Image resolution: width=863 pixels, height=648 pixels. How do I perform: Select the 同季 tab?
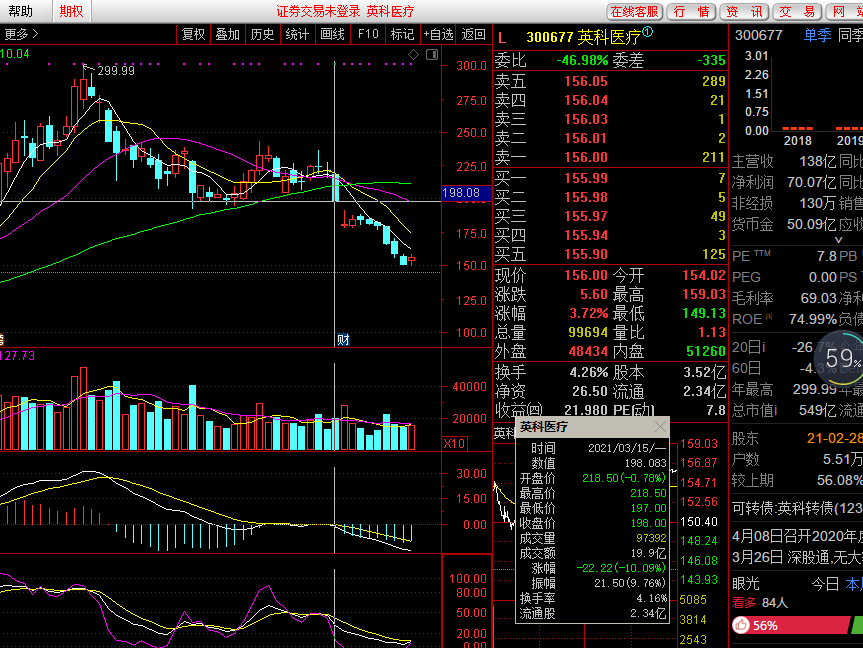click(850, 35)
